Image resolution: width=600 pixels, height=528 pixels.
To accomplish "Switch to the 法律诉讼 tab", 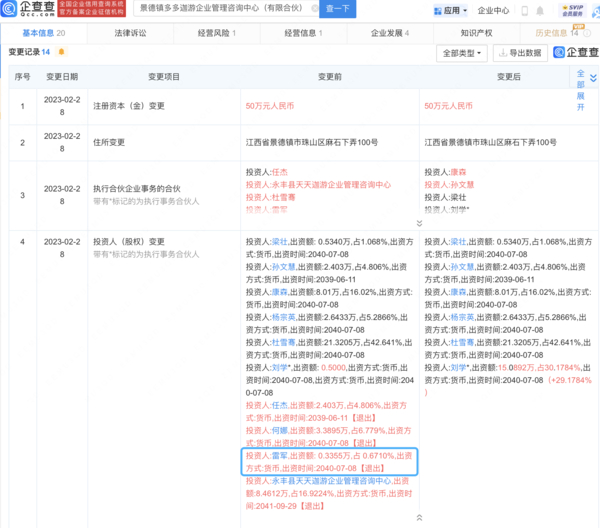I will [x=130, y=33].
